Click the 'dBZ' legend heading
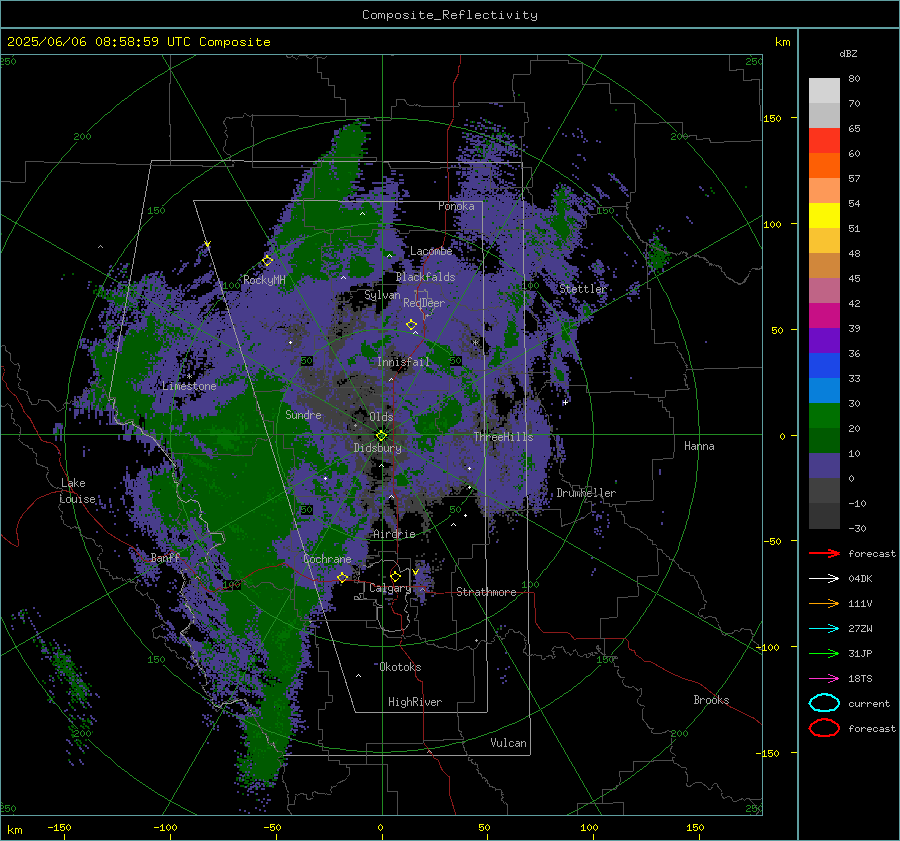 point(848,54)
